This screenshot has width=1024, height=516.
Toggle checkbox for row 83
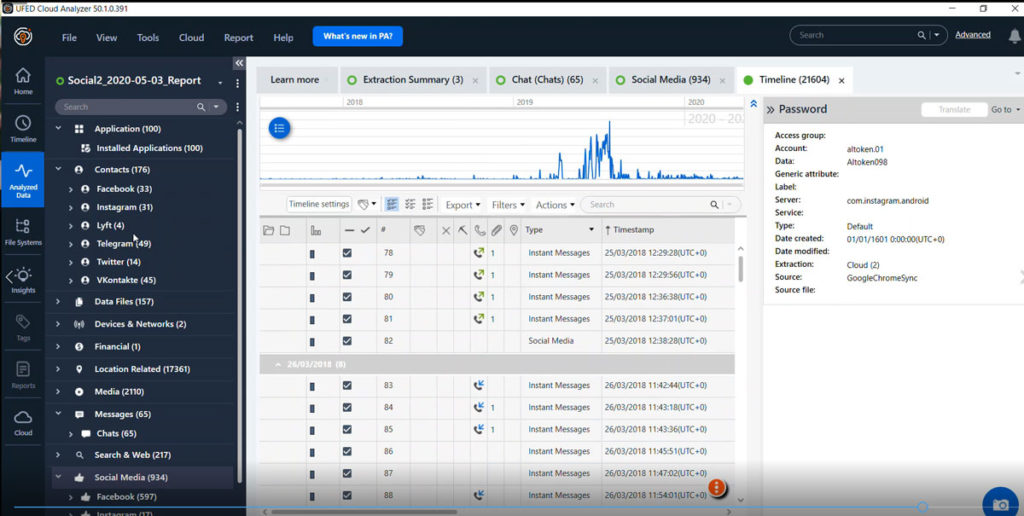point(347,385)
